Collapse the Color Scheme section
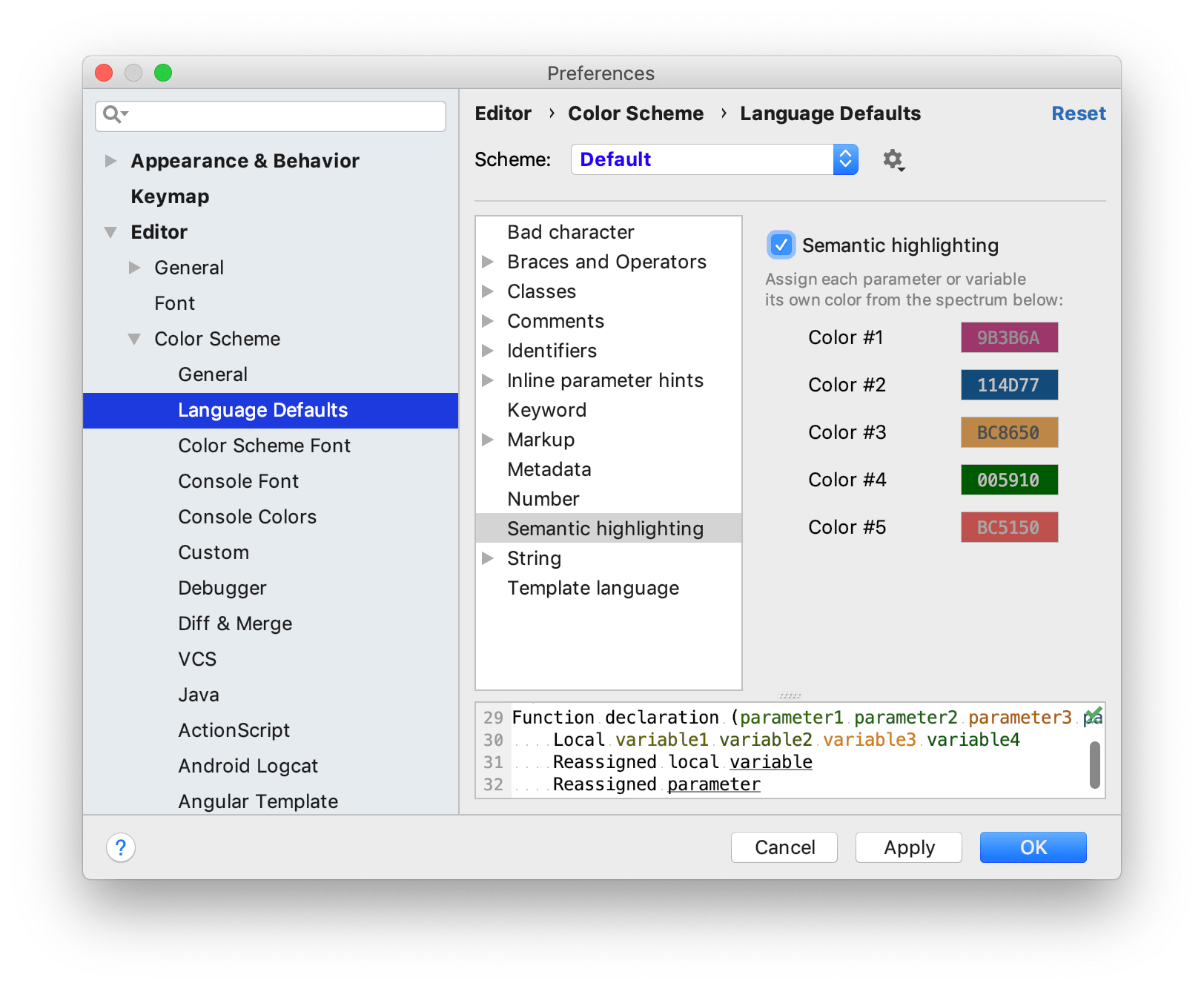 134,339
